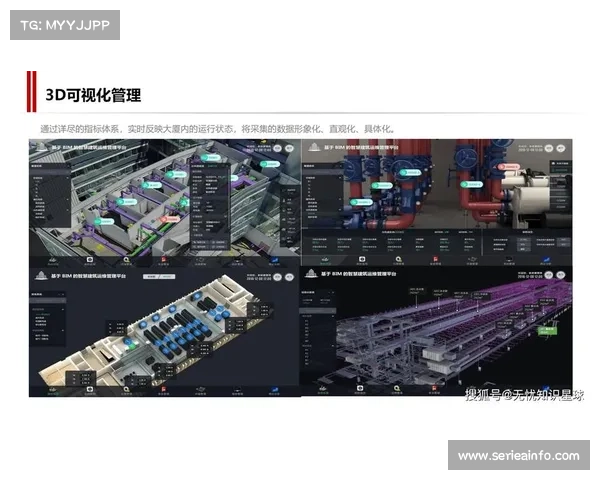Select green label tag in pipe-network model
The image size is (600, 480).
548,331
